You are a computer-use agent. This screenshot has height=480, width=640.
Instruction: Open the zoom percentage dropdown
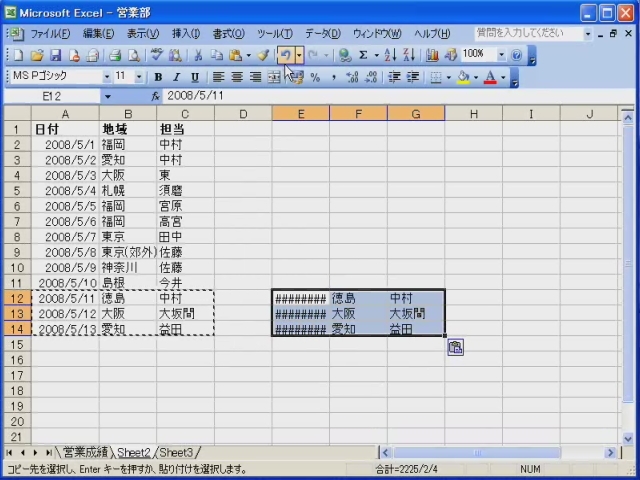502,56
